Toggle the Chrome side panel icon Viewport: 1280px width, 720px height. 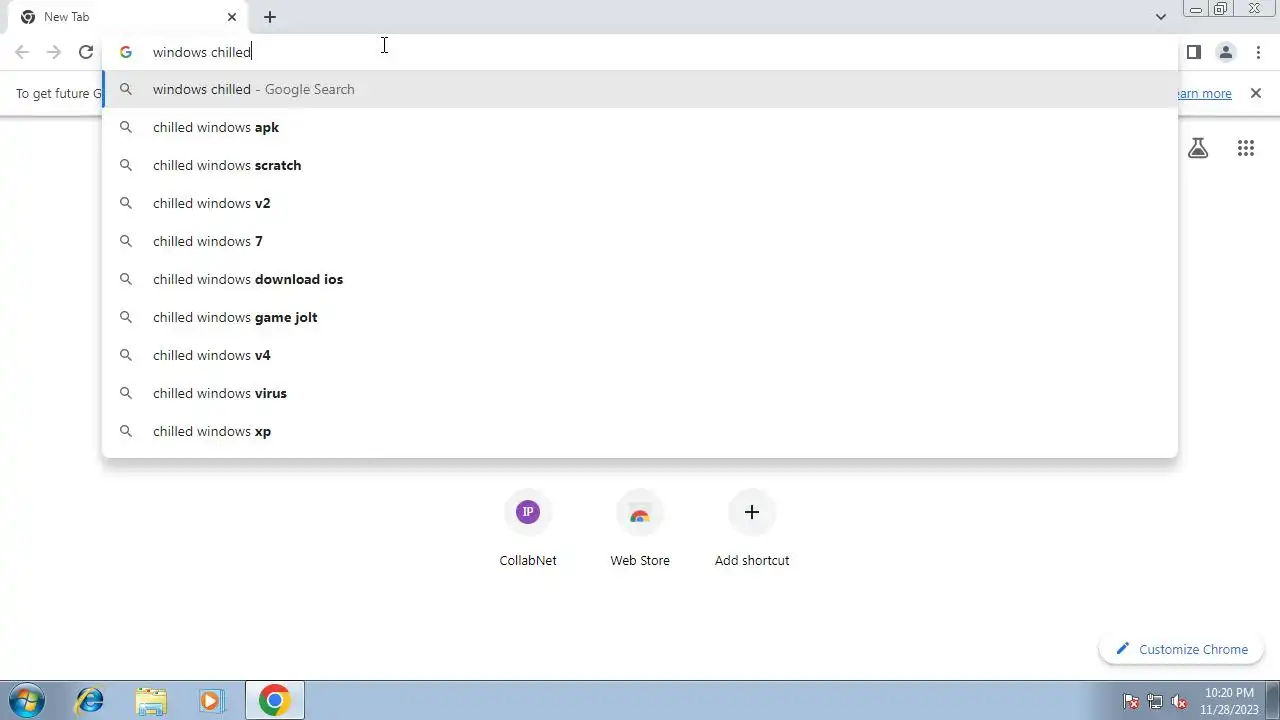[1194, 52]
